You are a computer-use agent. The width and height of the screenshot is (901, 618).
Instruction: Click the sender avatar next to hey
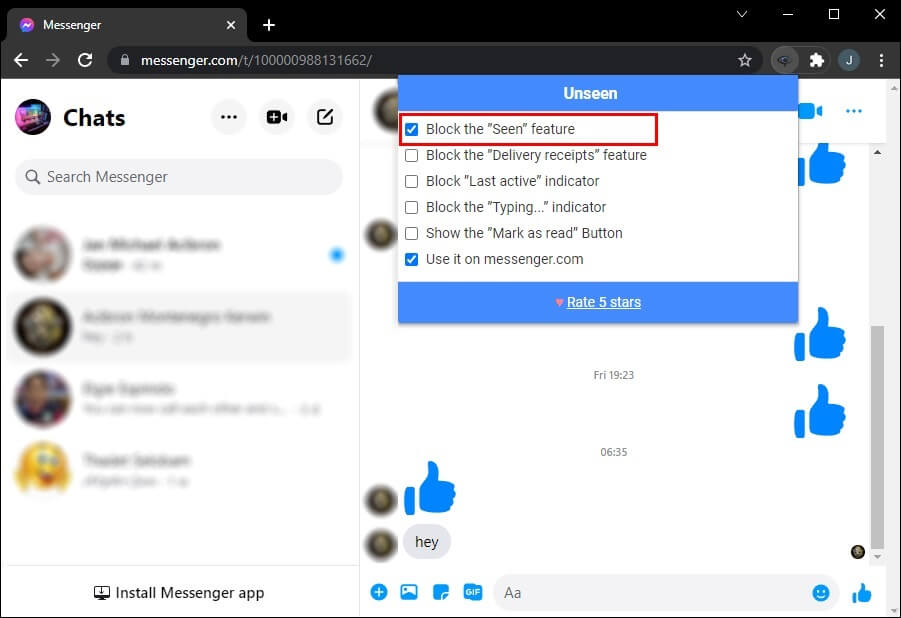(x=380, y=544)
